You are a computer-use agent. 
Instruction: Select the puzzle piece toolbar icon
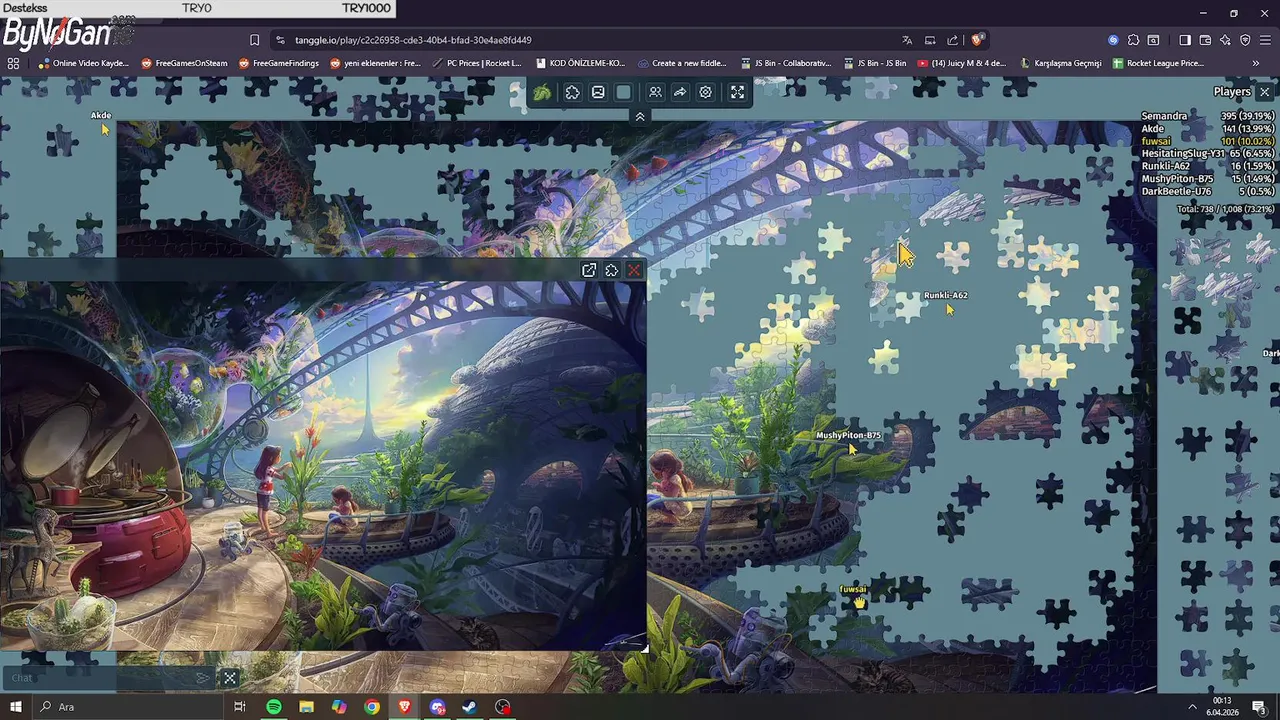[x=572, y=92]
